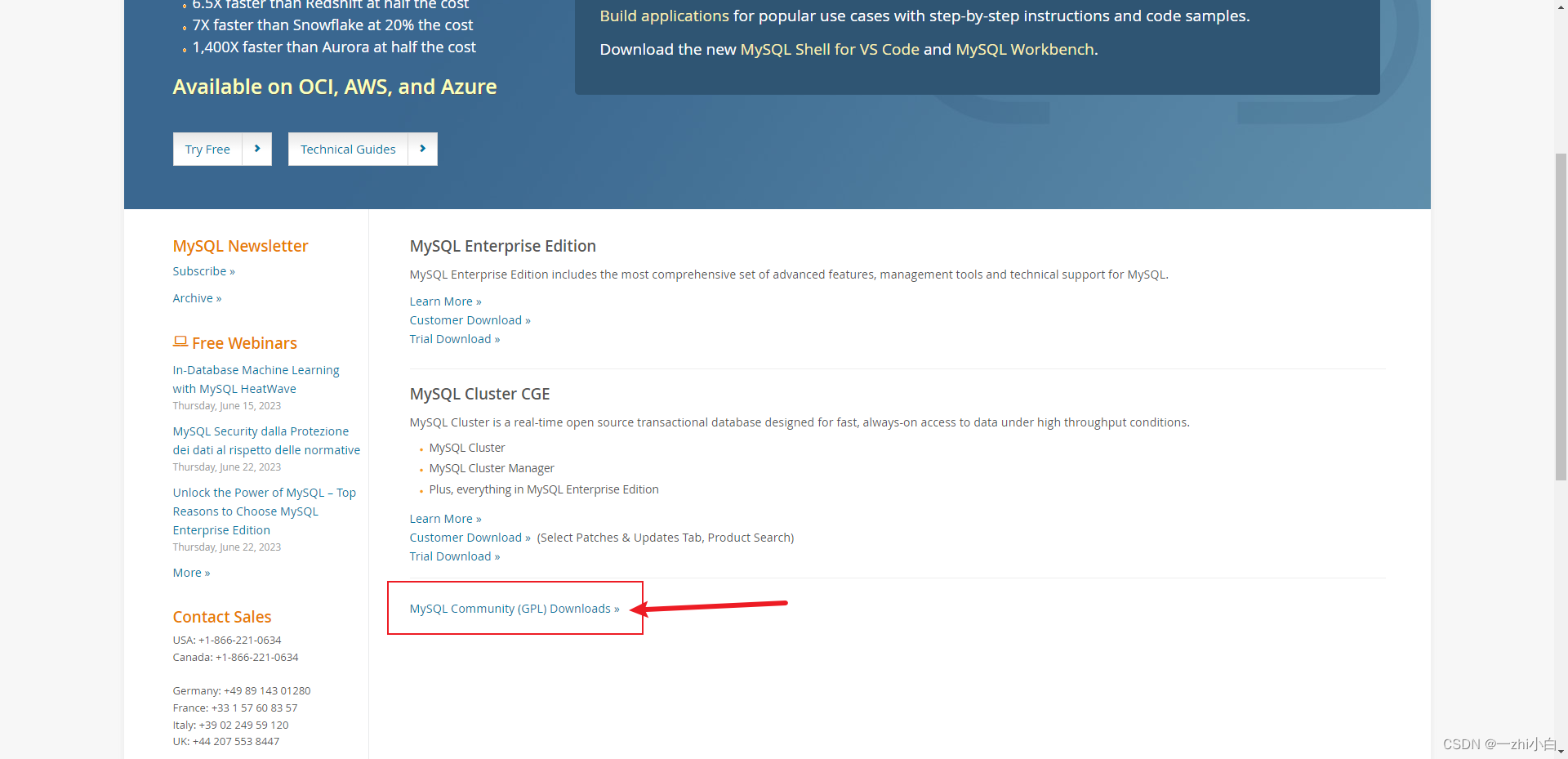Click the MySQL Enterprise Edition heading

tap(502, 246)
